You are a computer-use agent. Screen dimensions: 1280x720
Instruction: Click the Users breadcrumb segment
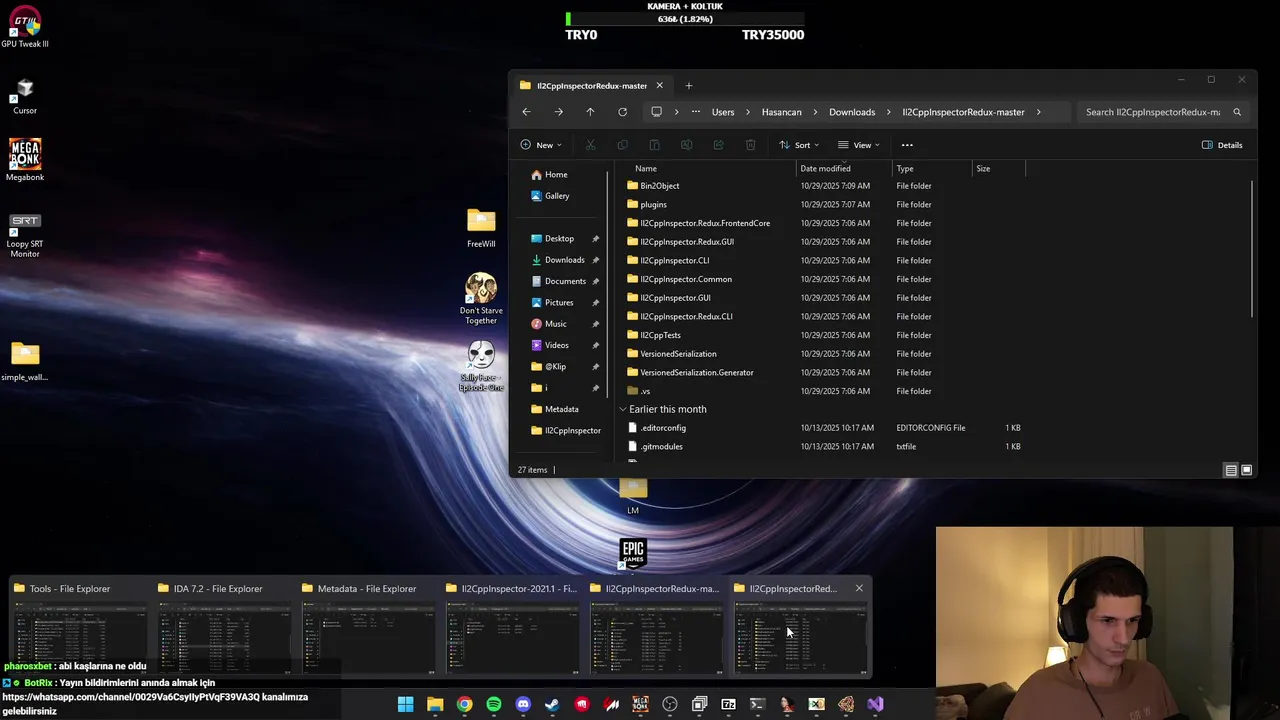(723, 112)
